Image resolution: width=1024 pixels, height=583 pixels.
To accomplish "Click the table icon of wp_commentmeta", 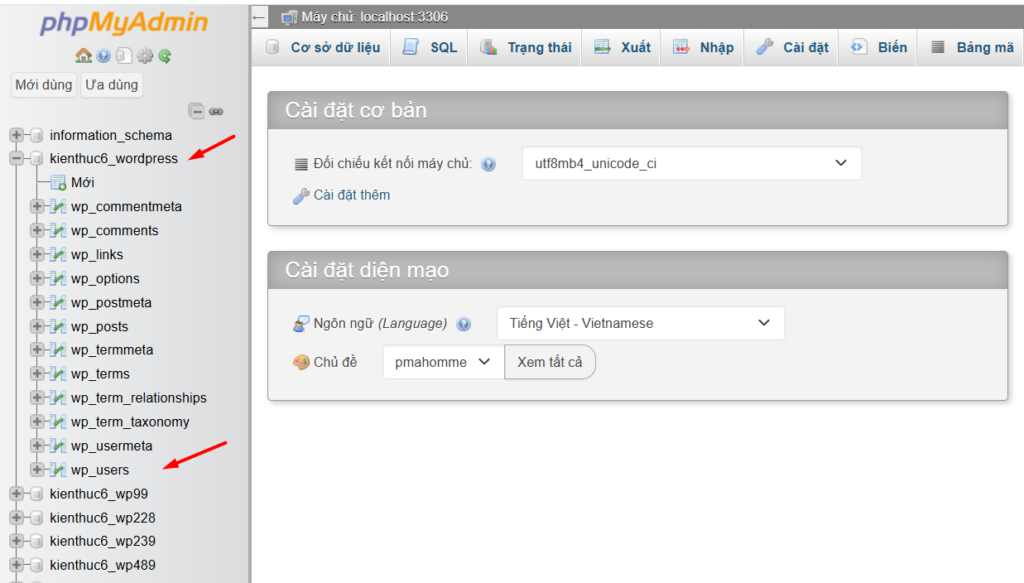I will click(x=58, y=207).
